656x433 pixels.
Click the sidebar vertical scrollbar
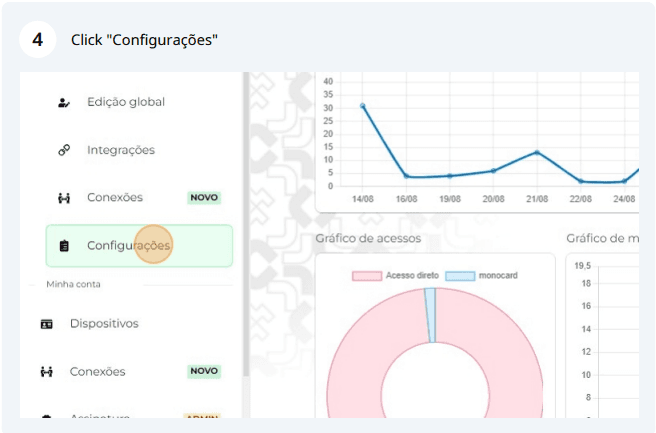(x=246, y=224)
